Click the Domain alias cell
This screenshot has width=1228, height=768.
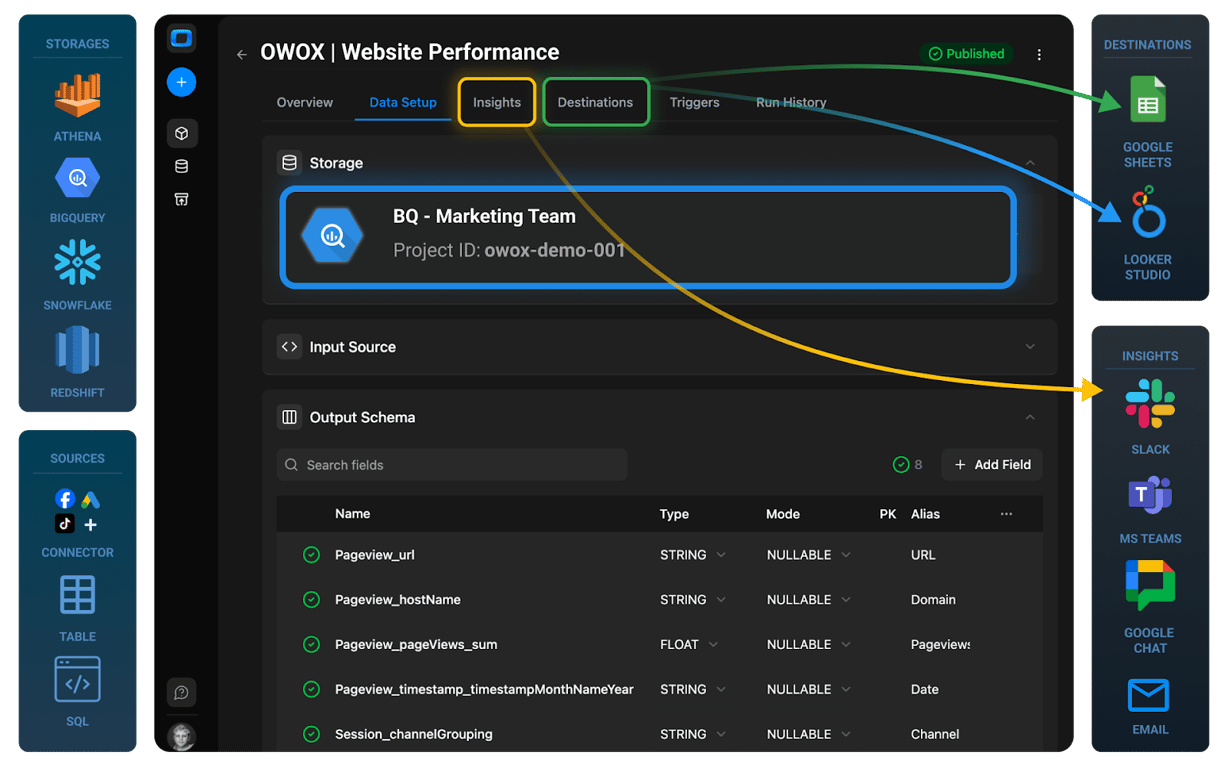click(933, 600)
